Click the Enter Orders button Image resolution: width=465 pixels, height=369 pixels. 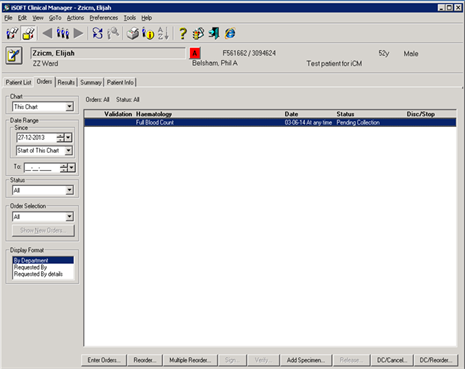pyautogui.click(x=104, y=360)
